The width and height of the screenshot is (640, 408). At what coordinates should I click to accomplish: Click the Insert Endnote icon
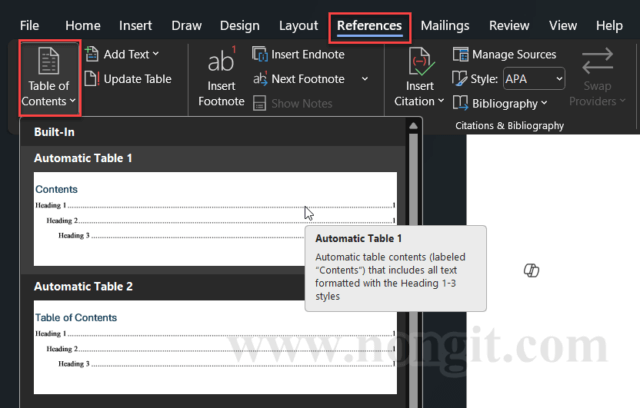pyautogui.click(x=260, y=54)
